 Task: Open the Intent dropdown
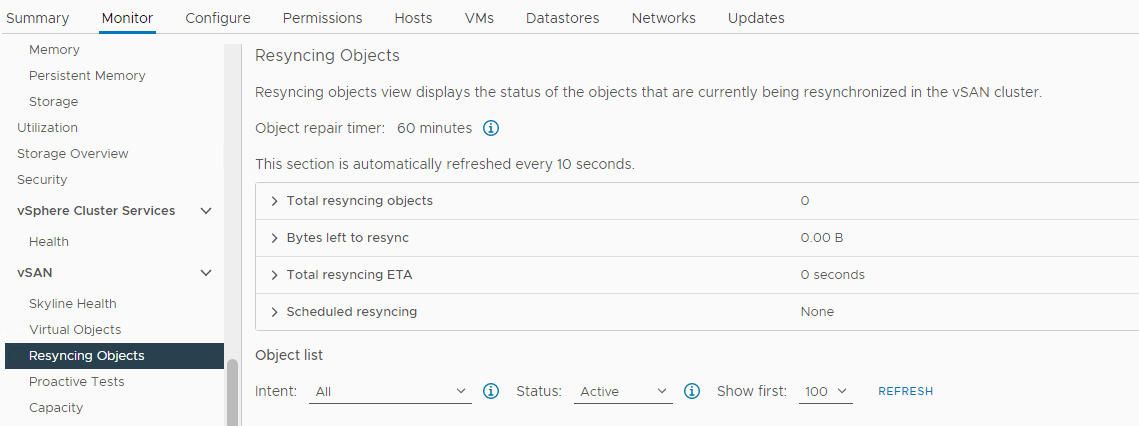[x=391, y=392]
